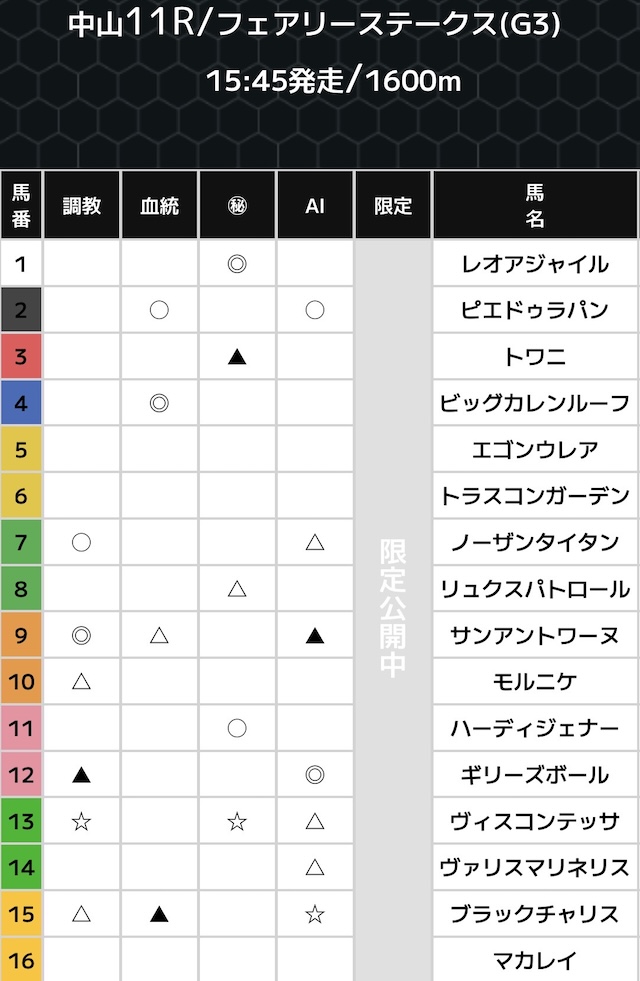Image resolution: width=640 pixels, height=981 pixels.
Task: Select the 血統 column header
Action: point(159,205)
